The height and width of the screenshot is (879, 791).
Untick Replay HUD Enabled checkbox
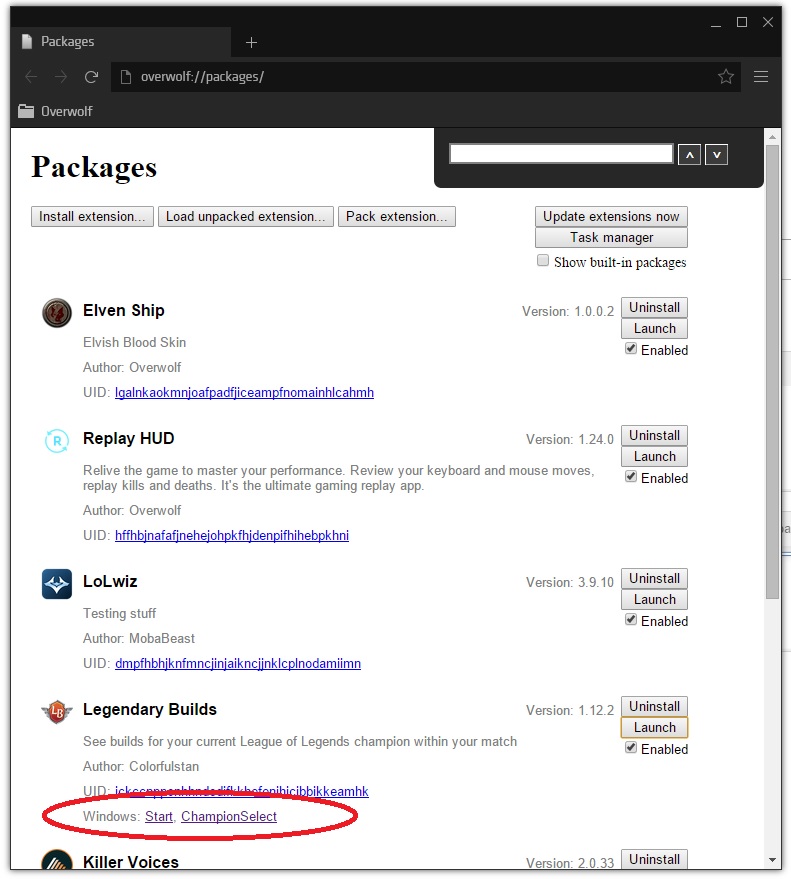pos(631,478)
